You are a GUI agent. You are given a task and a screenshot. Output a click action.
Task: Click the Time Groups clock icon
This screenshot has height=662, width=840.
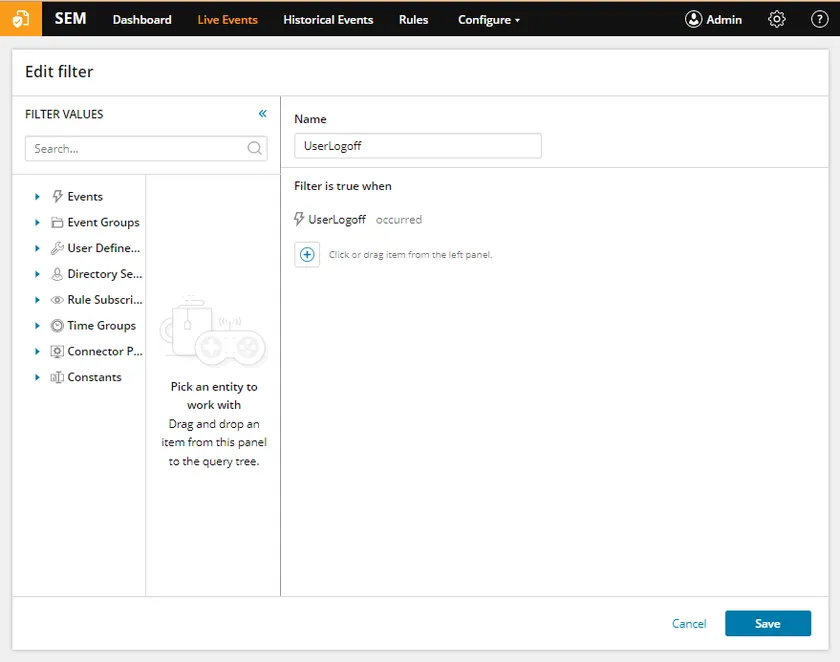tap(57, 326)
